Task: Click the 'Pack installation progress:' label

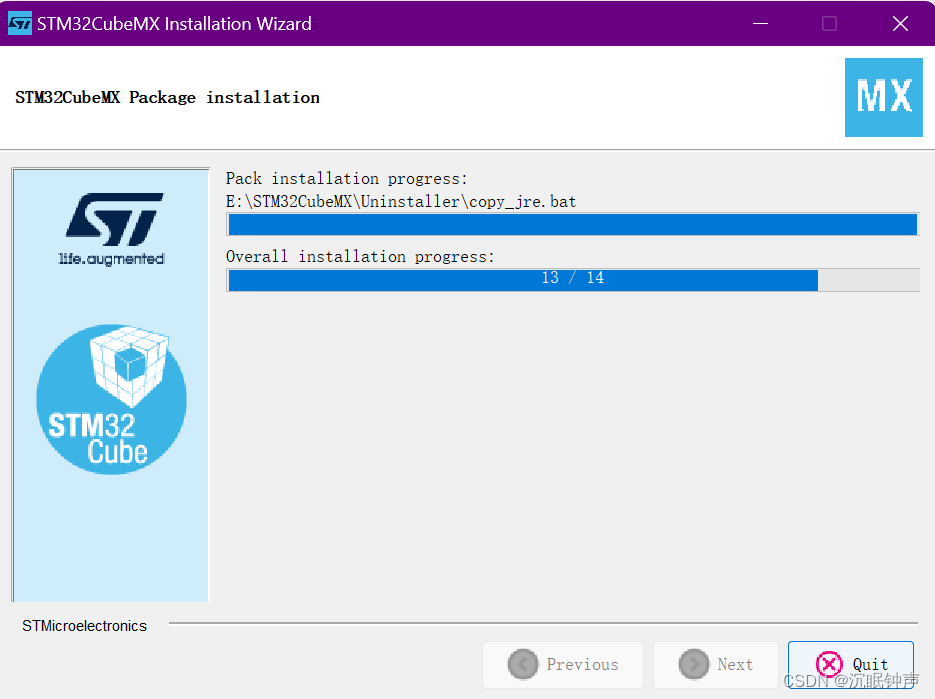Action: 346,178
